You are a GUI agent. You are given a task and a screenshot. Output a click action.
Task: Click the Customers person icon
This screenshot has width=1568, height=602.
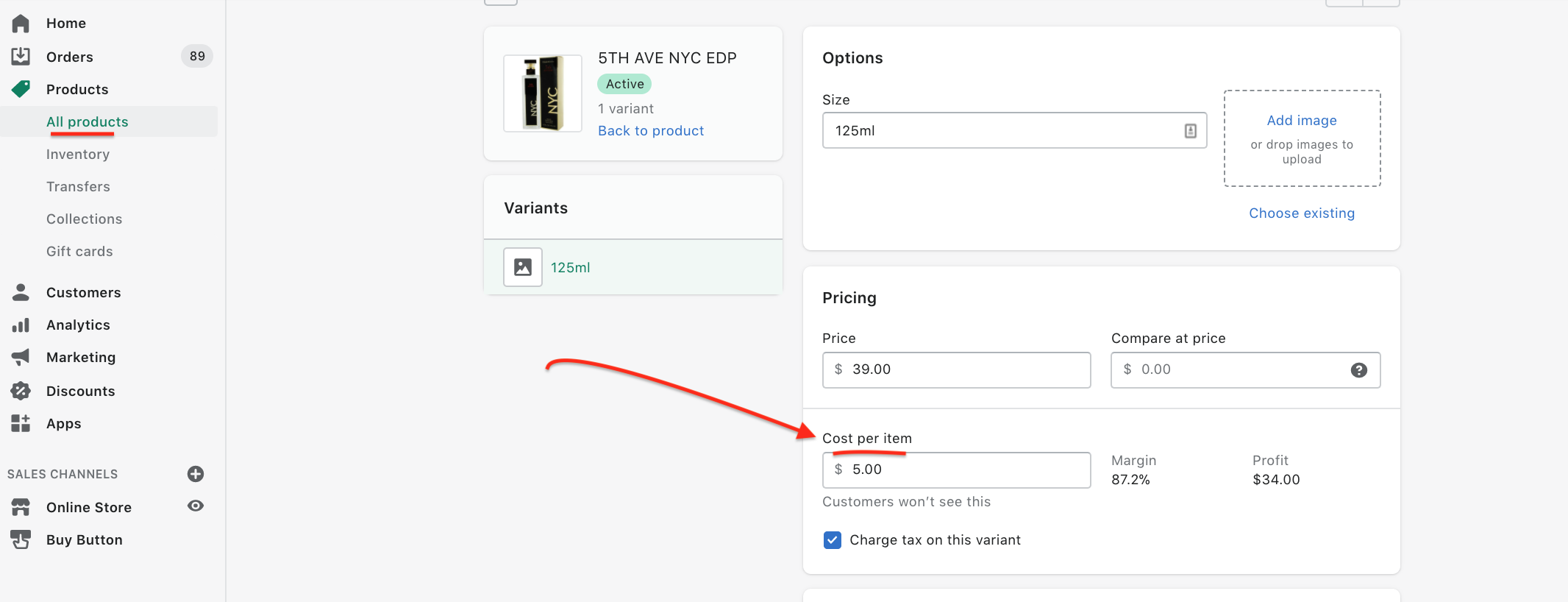coord(21,292)
